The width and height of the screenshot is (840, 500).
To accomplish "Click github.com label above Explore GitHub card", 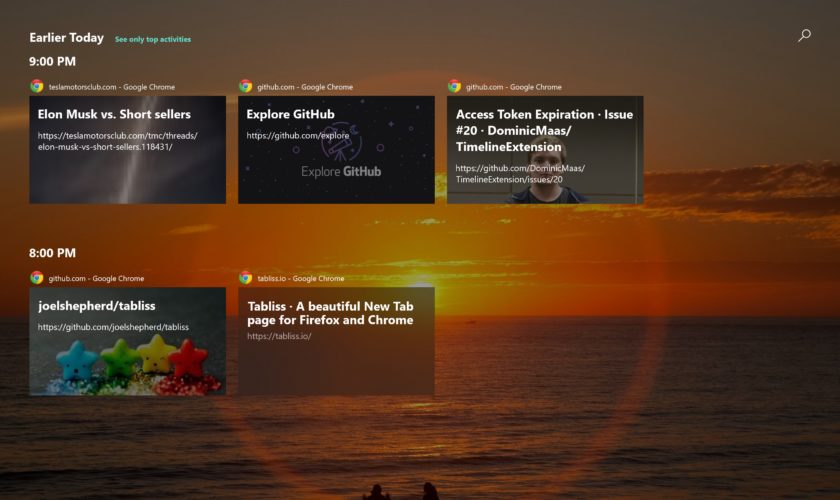I will click(305, 87).
